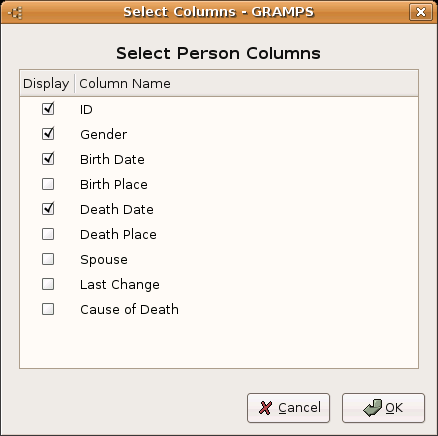Viewport: 438px width, 436px height.
Task: Click the GRAMPS window menu icon in title bar
Action: tap(15, 13)
